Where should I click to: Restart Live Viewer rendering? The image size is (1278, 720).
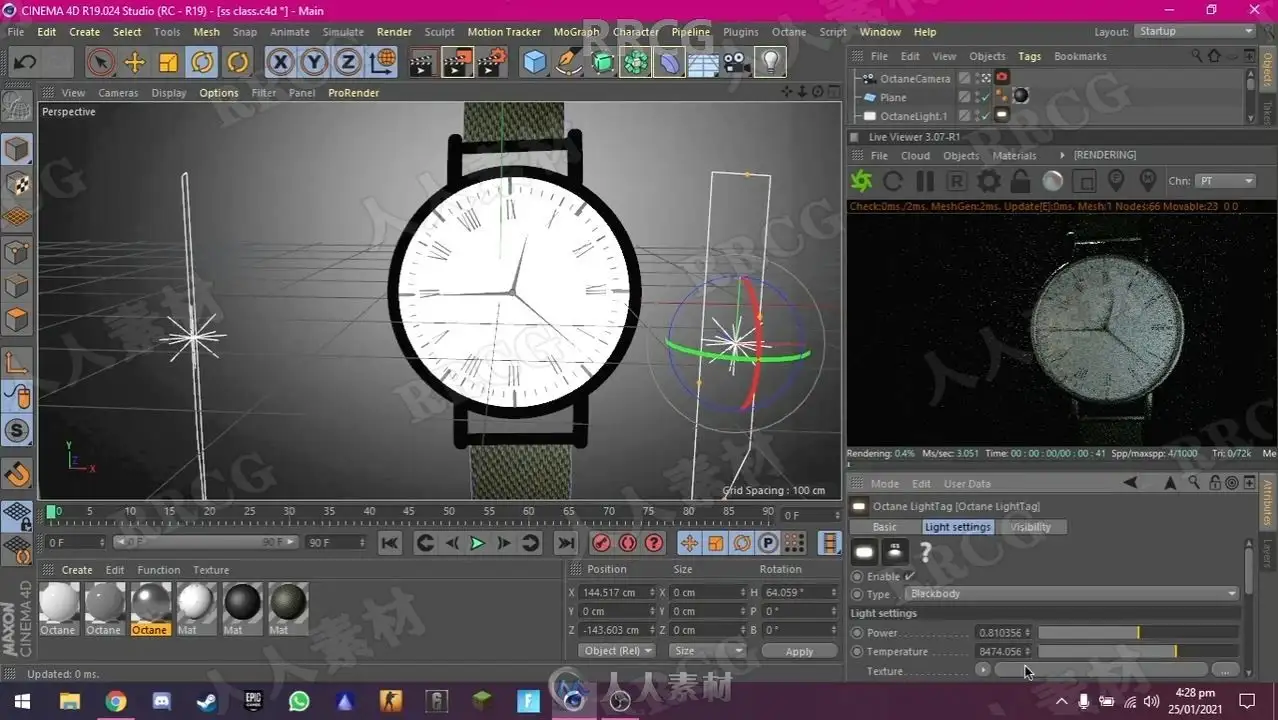coord(893,181)
